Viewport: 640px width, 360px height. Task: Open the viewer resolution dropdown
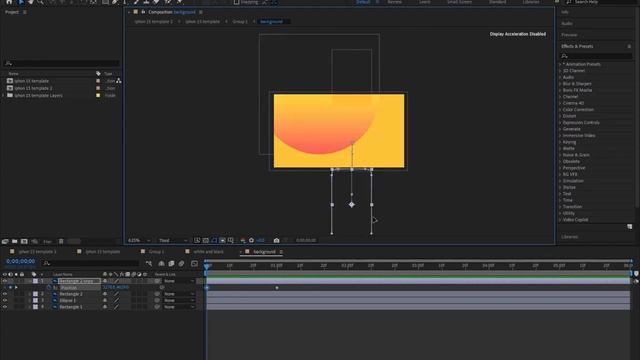173,240
